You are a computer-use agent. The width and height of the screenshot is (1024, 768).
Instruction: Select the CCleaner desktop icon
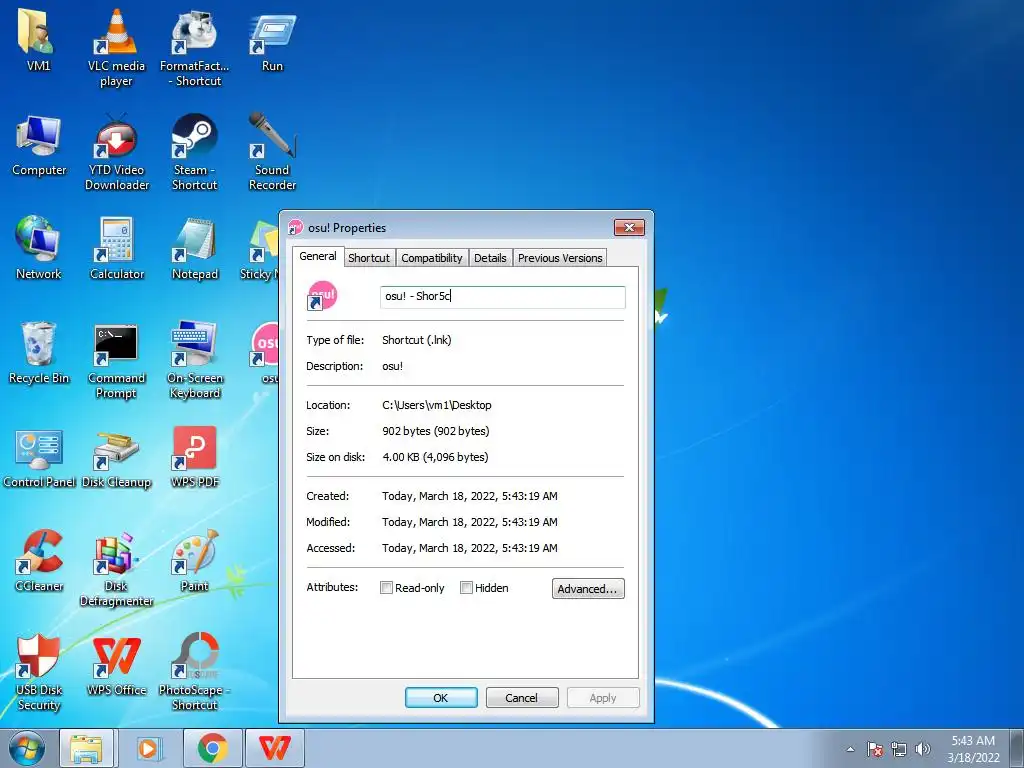[x=39, y=560]
